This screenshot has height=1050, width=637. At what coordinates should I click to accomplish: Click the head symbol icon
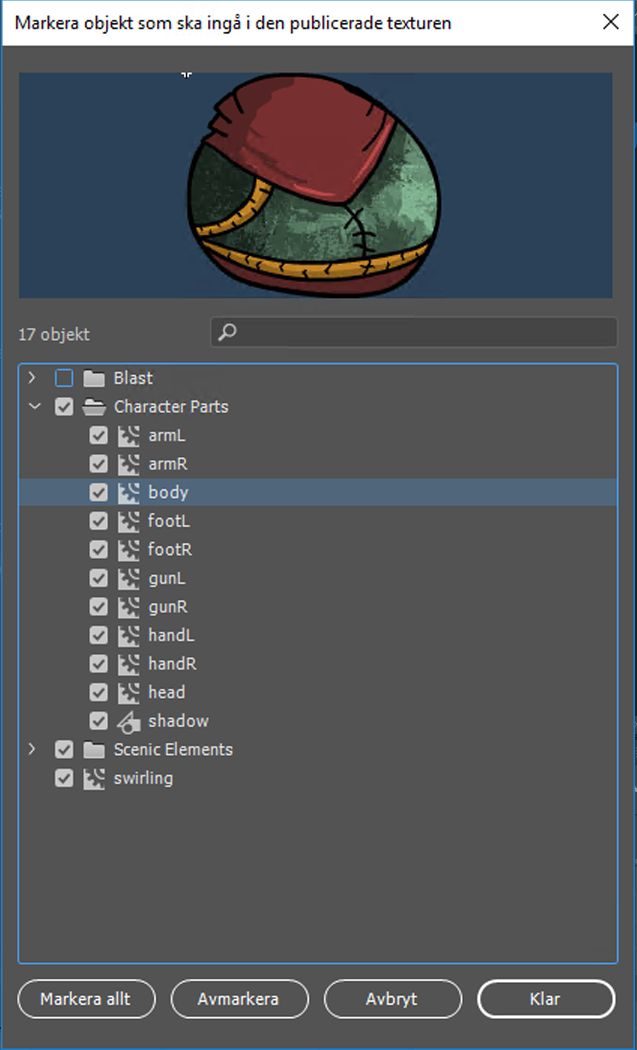(x=129, y=692)
